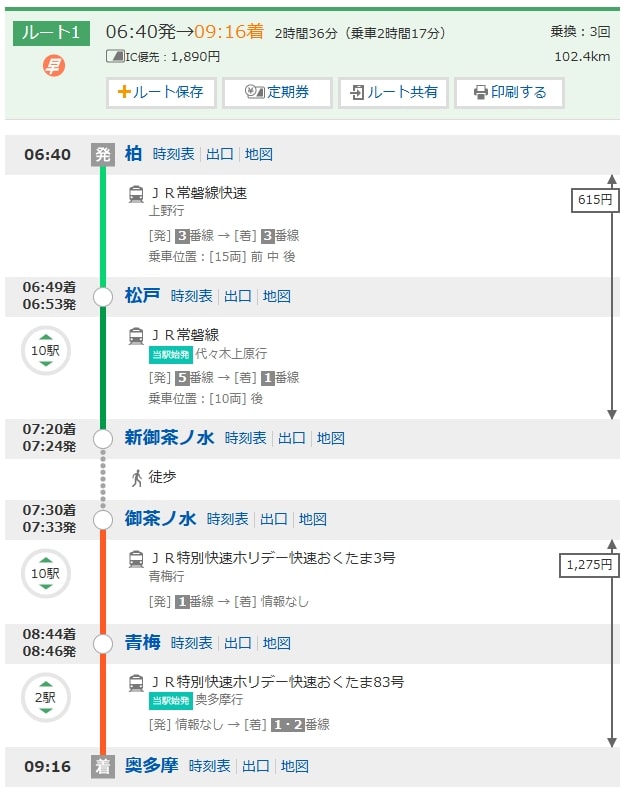The height and width of the screenshot is (795, 623).
Task: Expand the 10駅 stops between 松戸 and 新御茶ノ水
Action: coord(45,350)
